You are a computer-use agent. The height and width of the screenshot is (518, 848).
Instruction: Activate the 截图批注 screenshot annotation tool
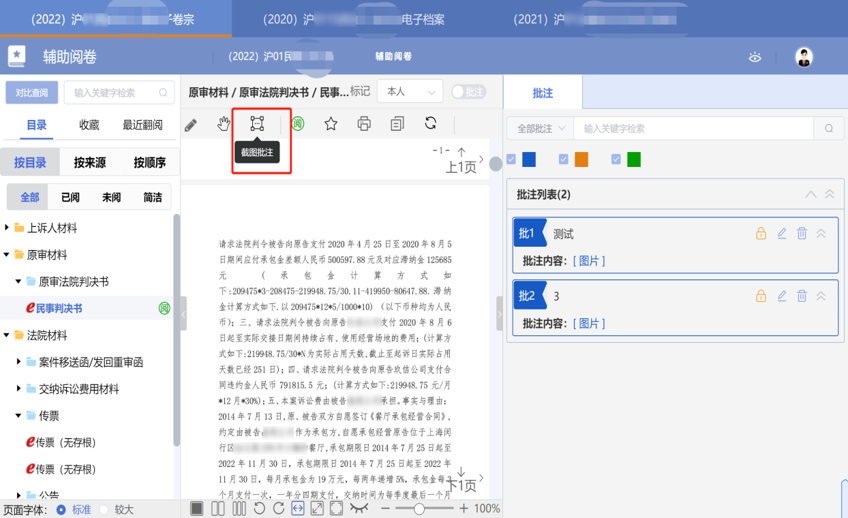257,124
